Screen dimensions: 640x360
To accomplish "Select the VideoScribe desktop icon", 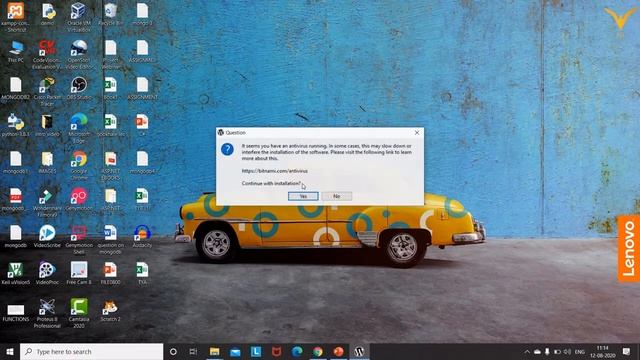I will 47,237.
